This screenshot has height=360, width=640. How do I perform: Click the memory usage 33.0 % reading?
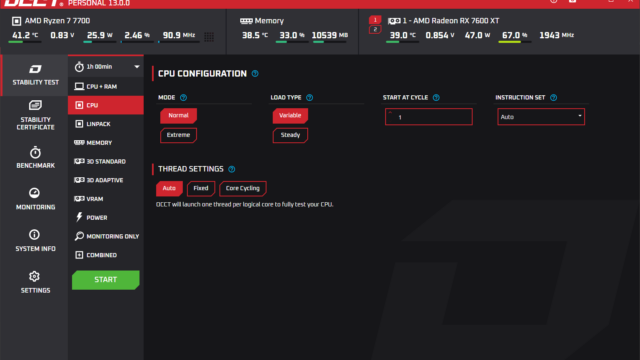pos(292,36)
